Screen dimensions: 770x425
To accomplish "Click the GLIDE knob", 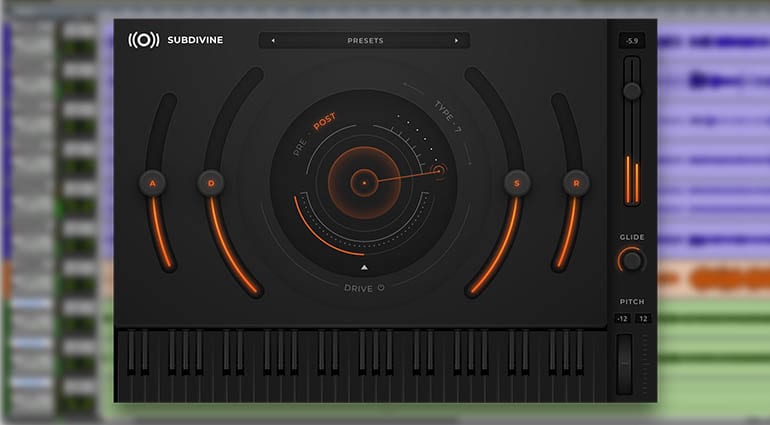I will tap(632, 260).
